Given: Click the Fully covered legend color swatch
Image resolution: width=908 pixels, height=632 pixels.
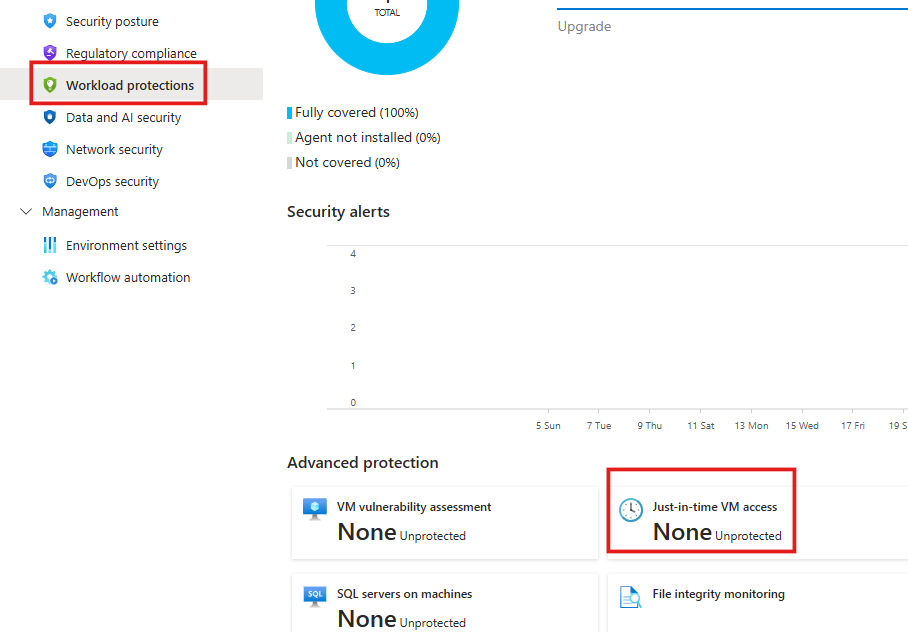Looking at the screenshot, I should (290, 113).
